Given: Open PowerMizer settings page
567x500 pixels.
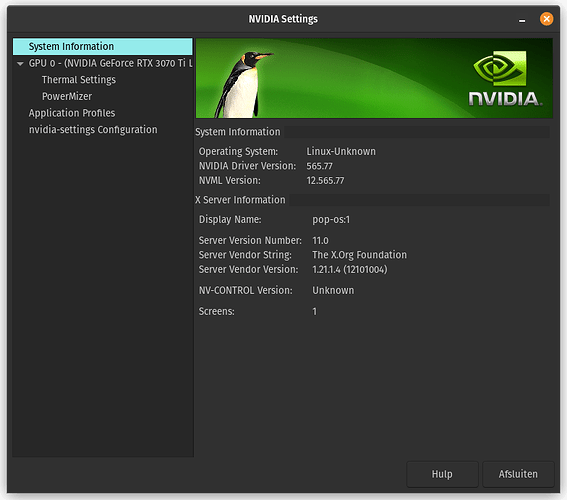Looking at the screenshot, I should (67, 97).
